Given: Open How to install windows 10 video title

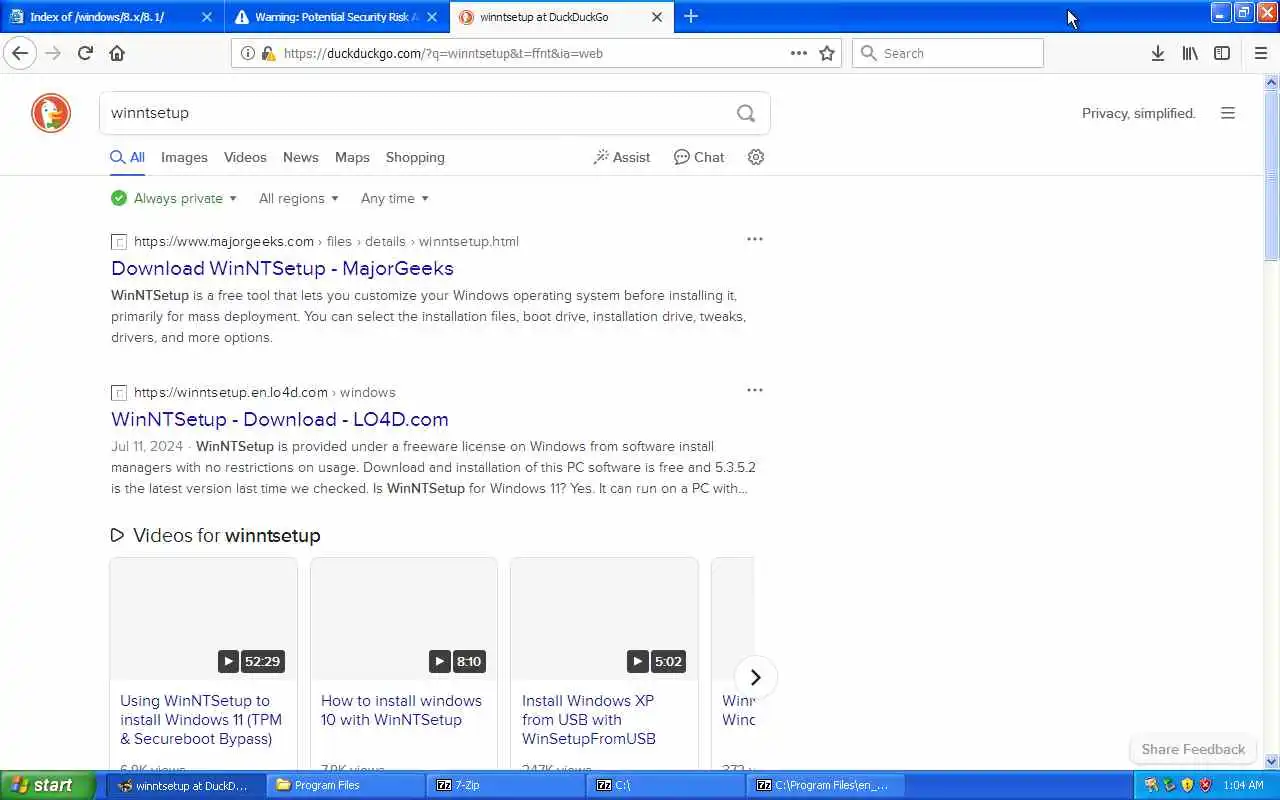Looking at the screenshot, I should point(401,710).
